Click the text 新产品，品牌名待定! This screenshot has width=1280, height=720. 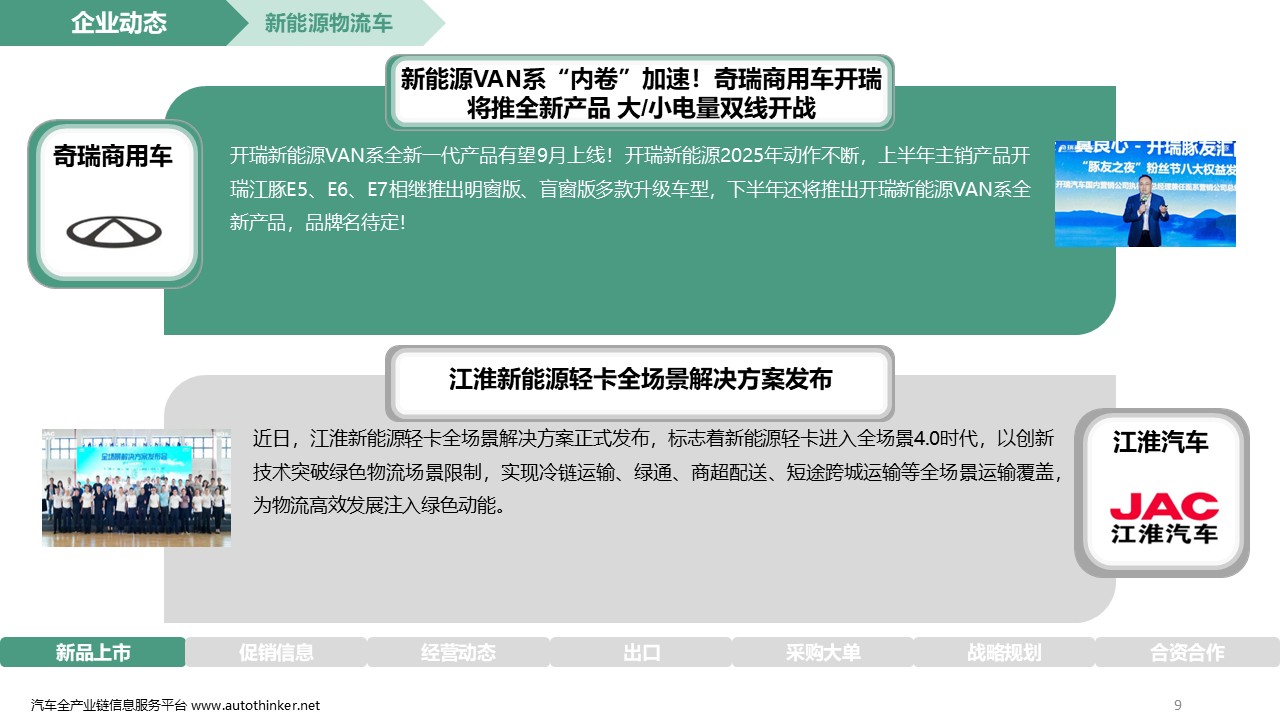pyautogui.click(x=318, y=223)
